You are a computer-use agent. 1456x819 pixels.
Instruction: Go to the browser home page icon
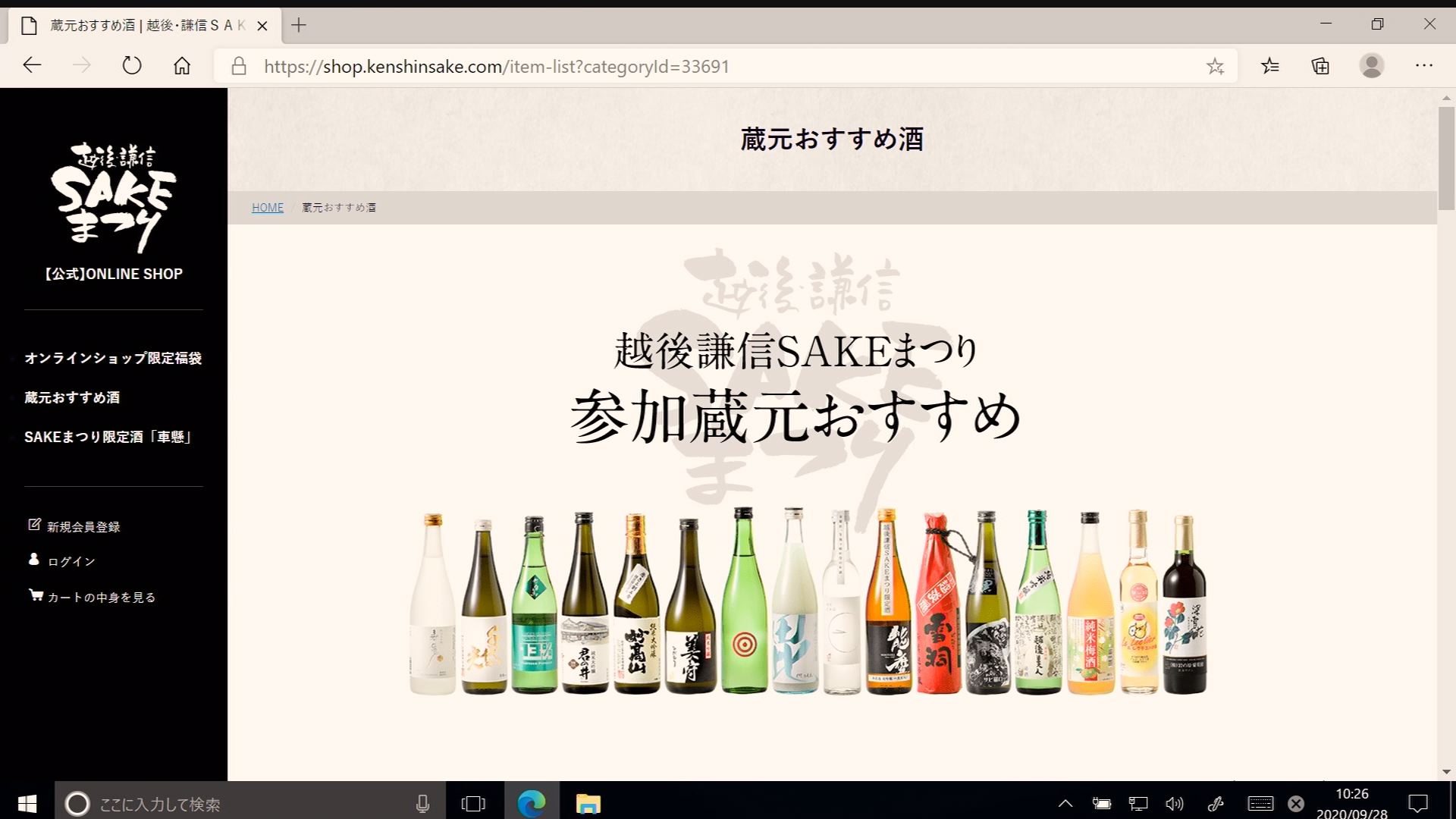182,66
